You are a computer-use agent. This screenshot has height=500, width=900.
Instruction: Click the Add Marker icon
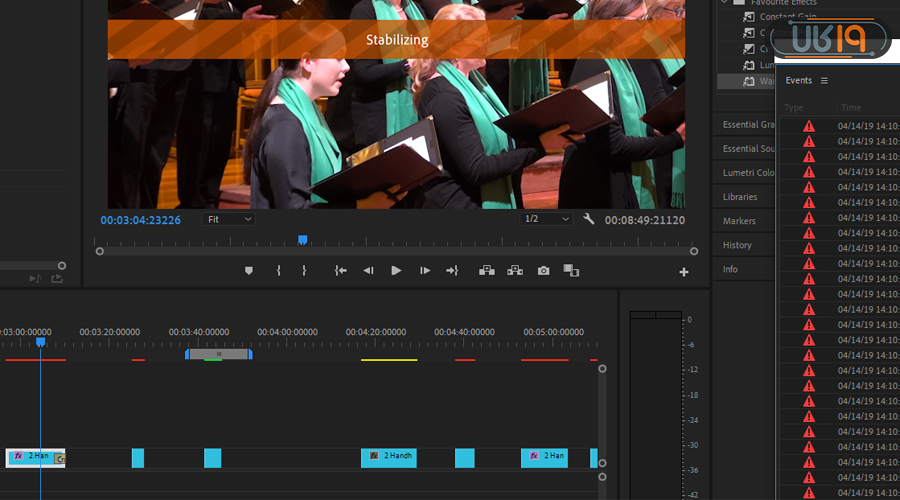[x=249, y=271]
